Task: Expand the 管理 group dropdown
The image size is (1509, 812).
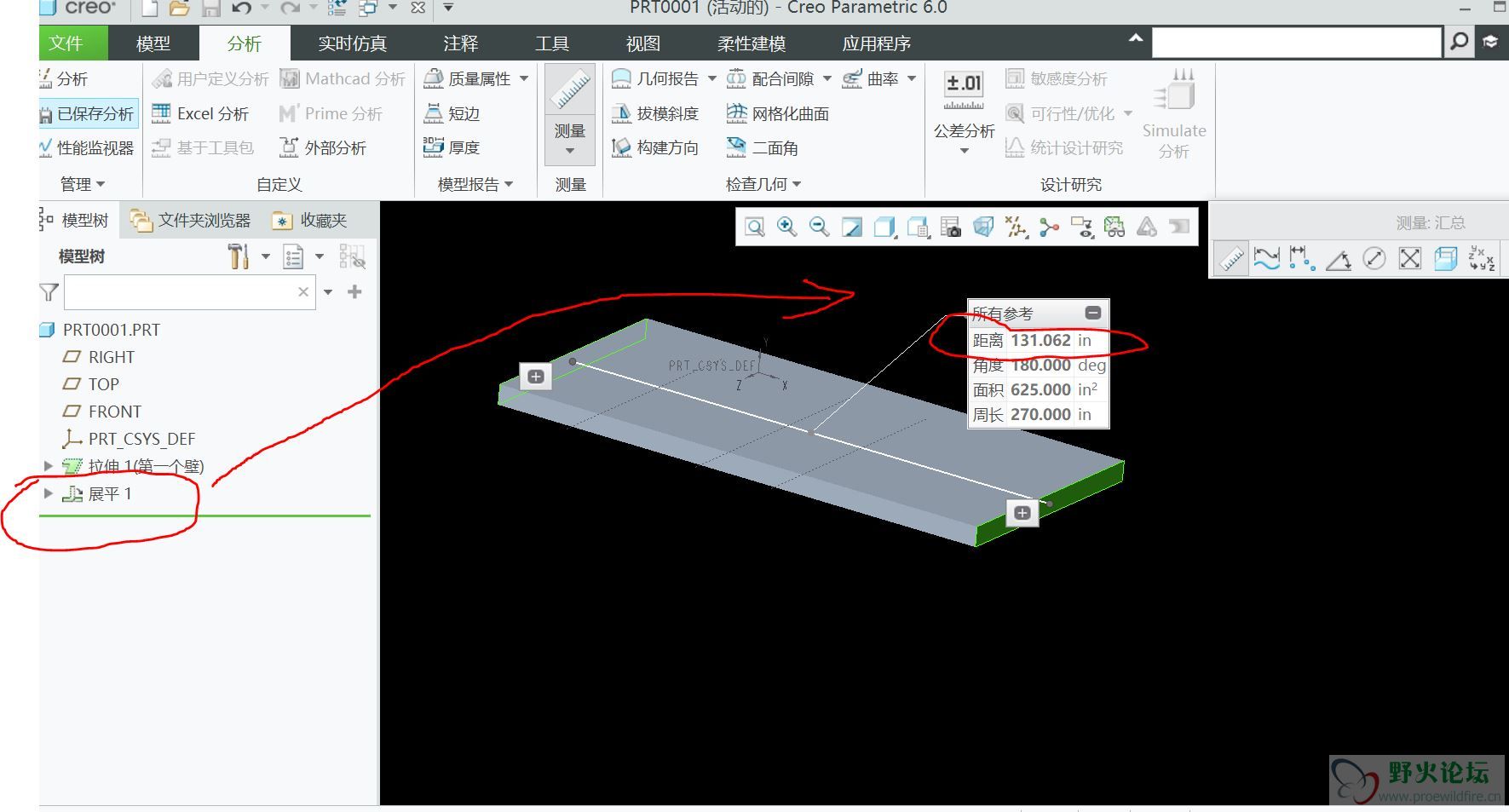Action: [x=83, y=184]
